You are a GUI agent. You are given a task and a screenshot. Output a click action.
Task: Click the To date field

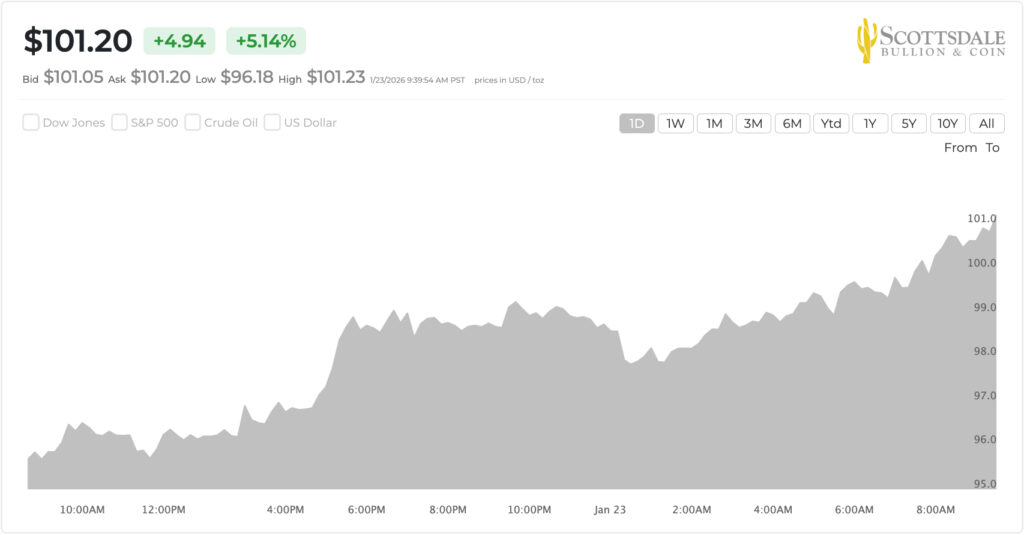coord(992,147)
